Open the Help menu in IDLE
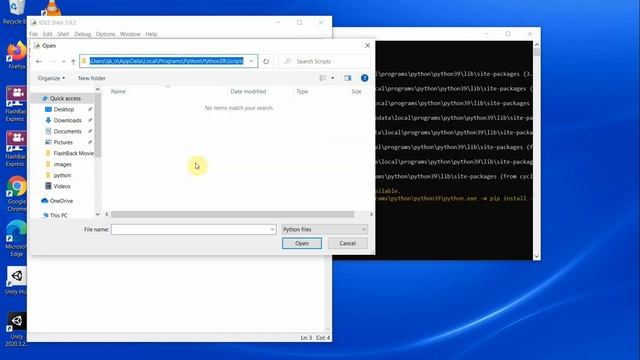Image resolution: width=640 pixels, height=360 pixels. 151,34
